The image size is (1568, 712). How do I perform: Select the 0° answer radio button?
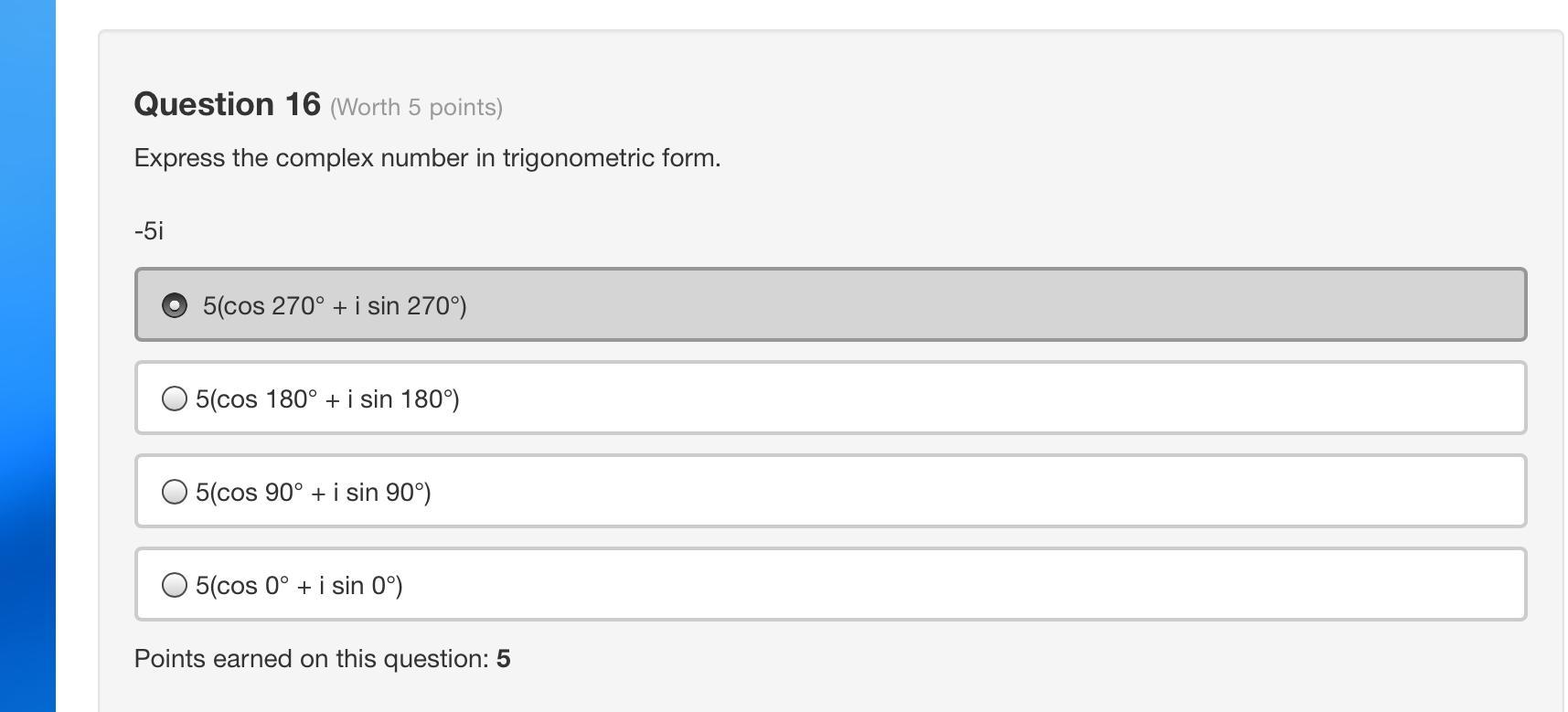click(175, 585)
